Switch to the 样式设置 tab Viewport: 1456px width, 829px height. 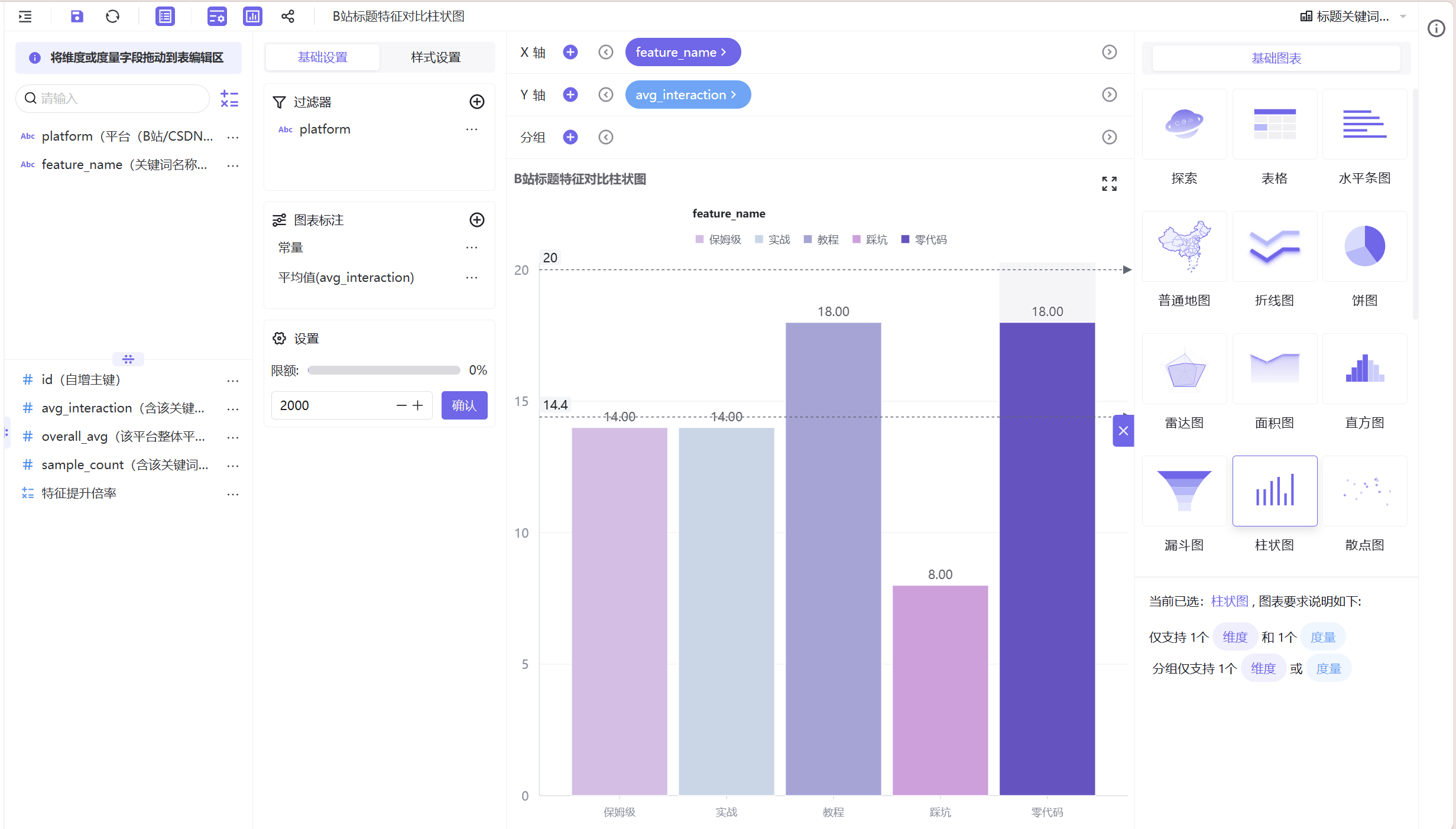tap(436, 57)
